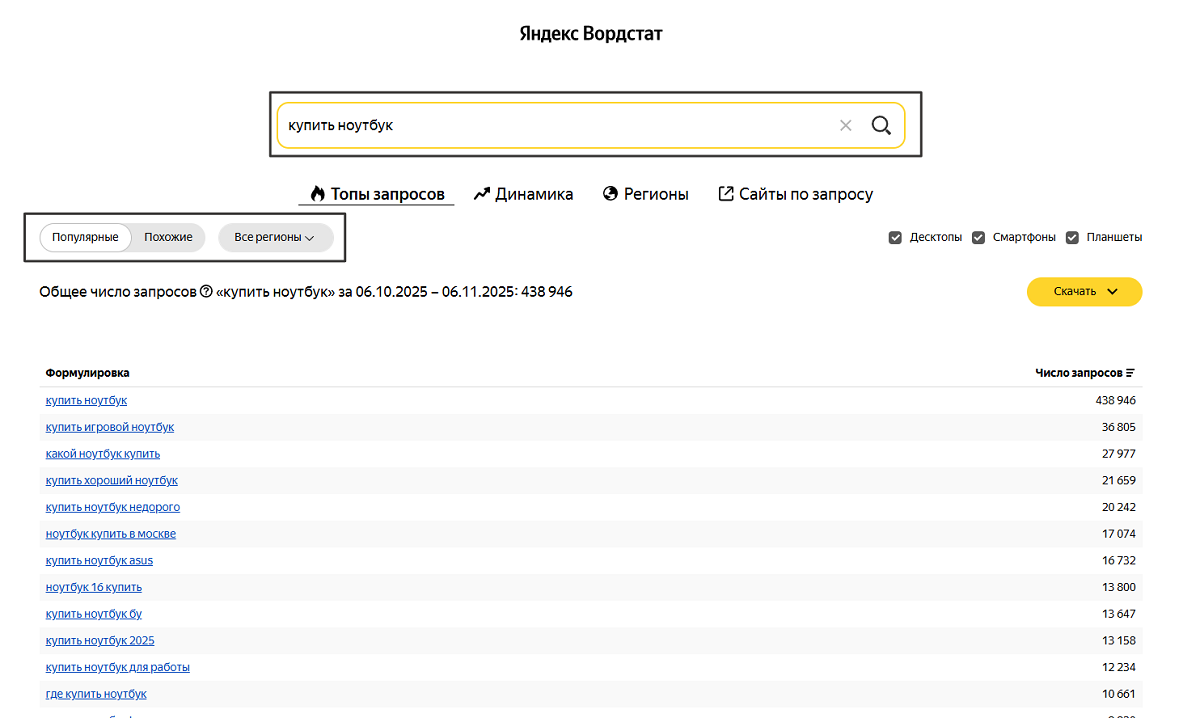Uncheck the Десктопы checkbox
Screen dimensions: 1200x718
[896, 238]
